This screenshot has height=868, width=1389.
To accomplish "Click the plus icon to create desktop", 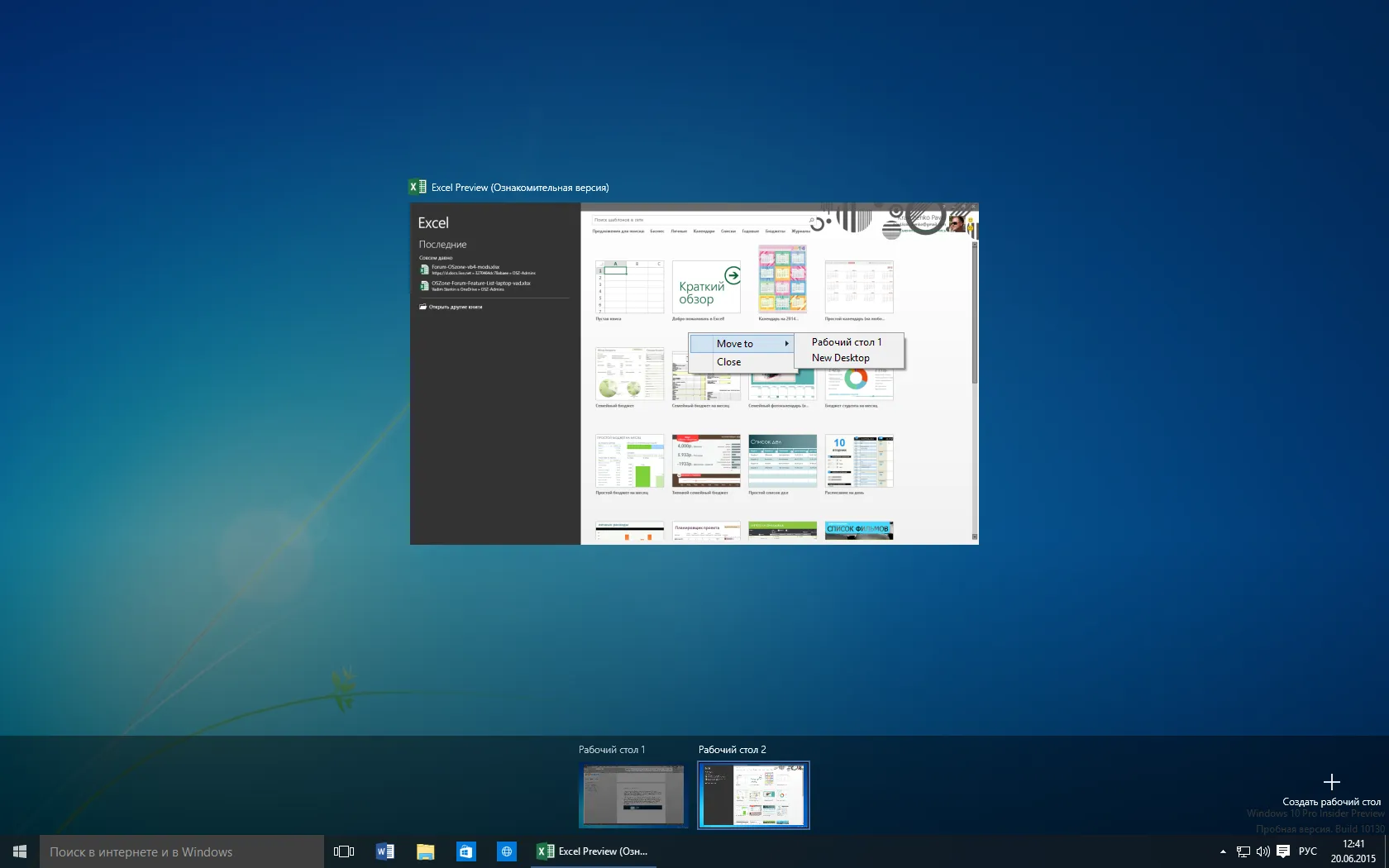I will pyautogui.click(x=1331, y=782).
